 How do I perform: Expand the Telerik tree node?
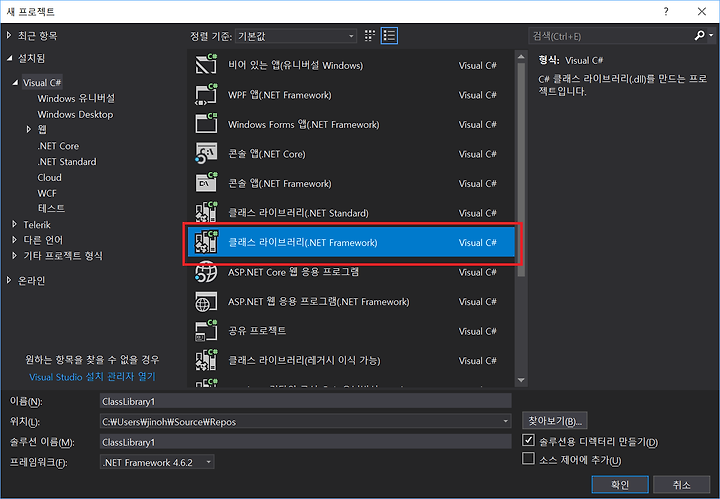click(14, 224)
